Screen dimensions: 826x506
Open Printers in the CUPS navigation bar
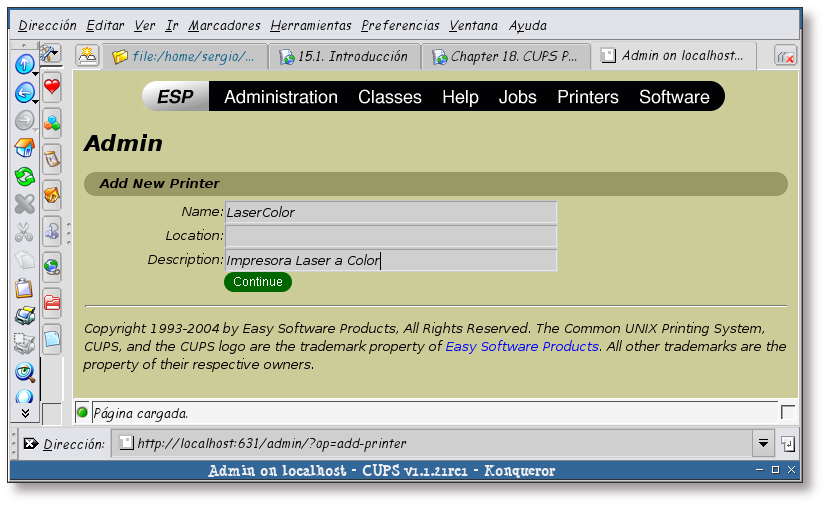(x=587, y=97)
